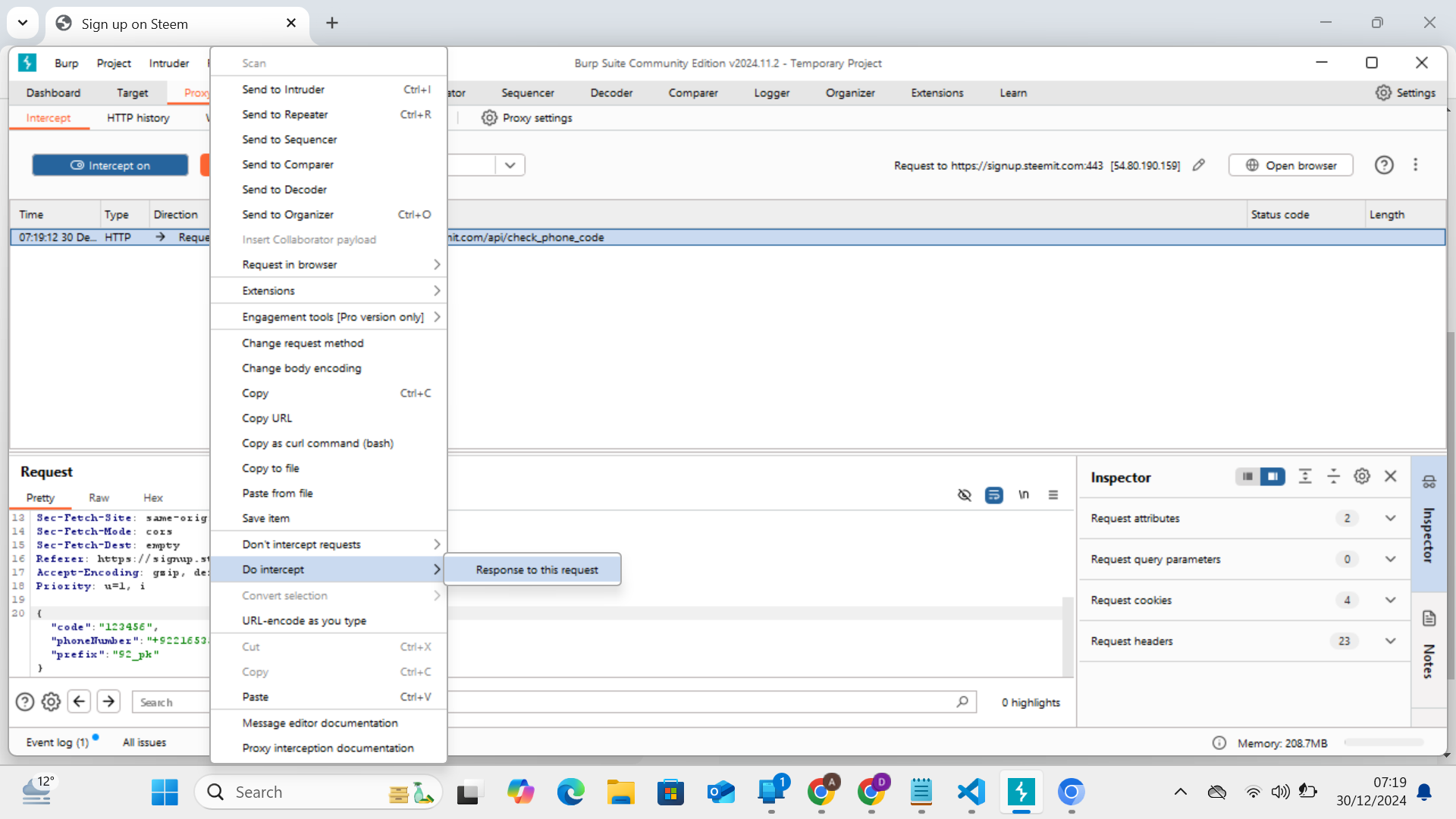The image size is (1456, 819).
Task: Click the Burp Suite settings gear icon
Action: [1383, 93]
